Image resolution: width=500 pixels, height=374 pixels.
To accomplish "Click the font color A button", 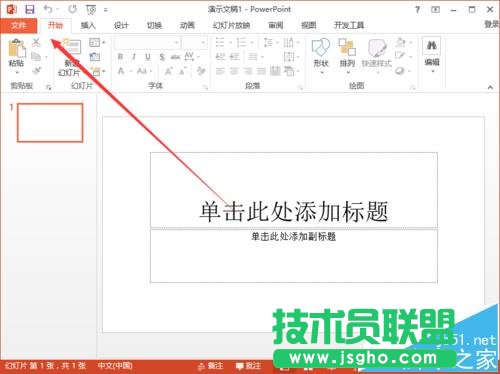I will click(x=121, y=71).
